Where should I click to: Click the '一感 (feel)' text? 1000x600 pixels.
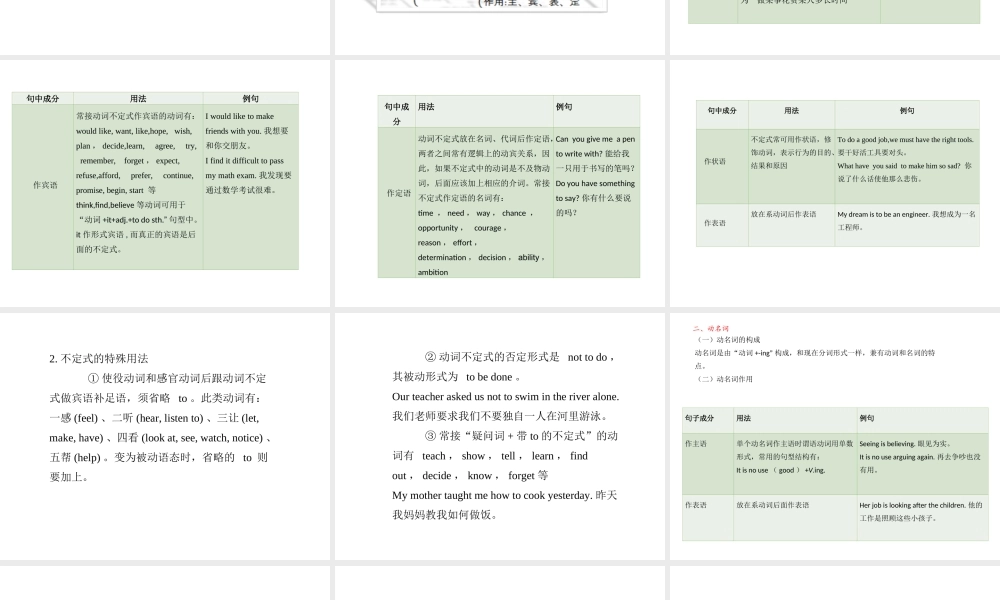pos(73,418)
